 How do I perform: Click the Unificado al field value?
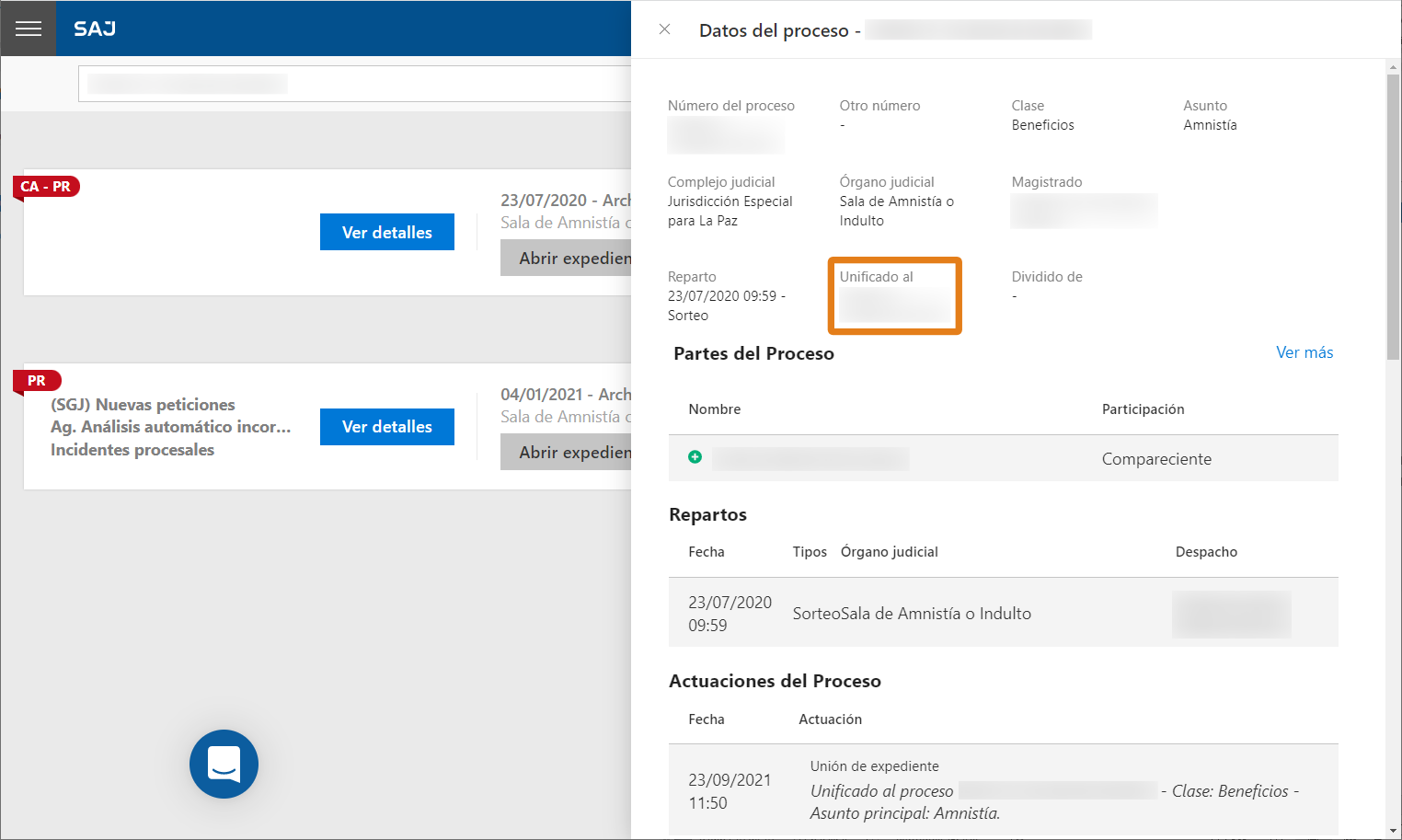click(894, 305)
